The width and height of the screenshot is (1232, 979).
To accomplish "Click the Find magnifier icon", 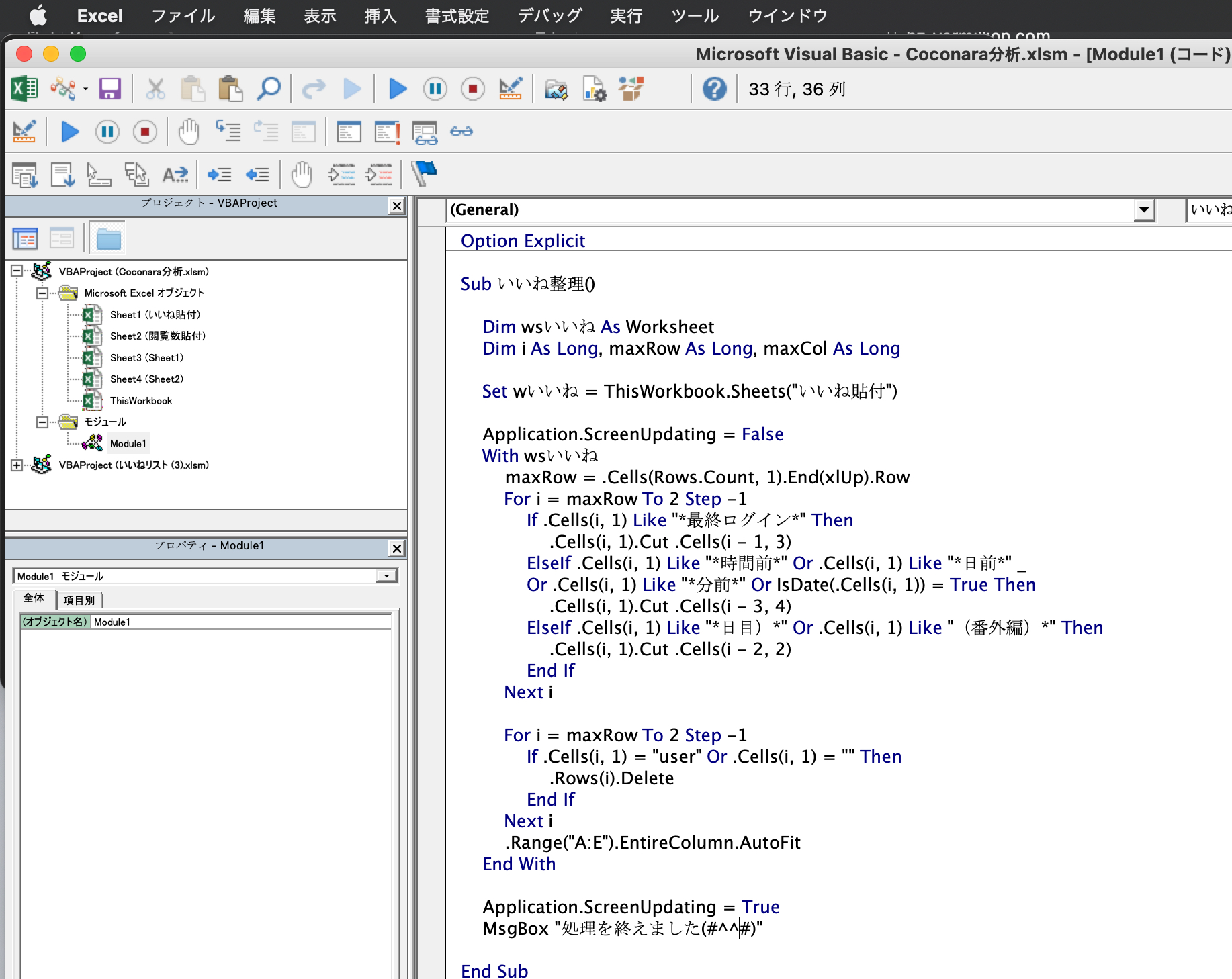I will coord(269,89).
